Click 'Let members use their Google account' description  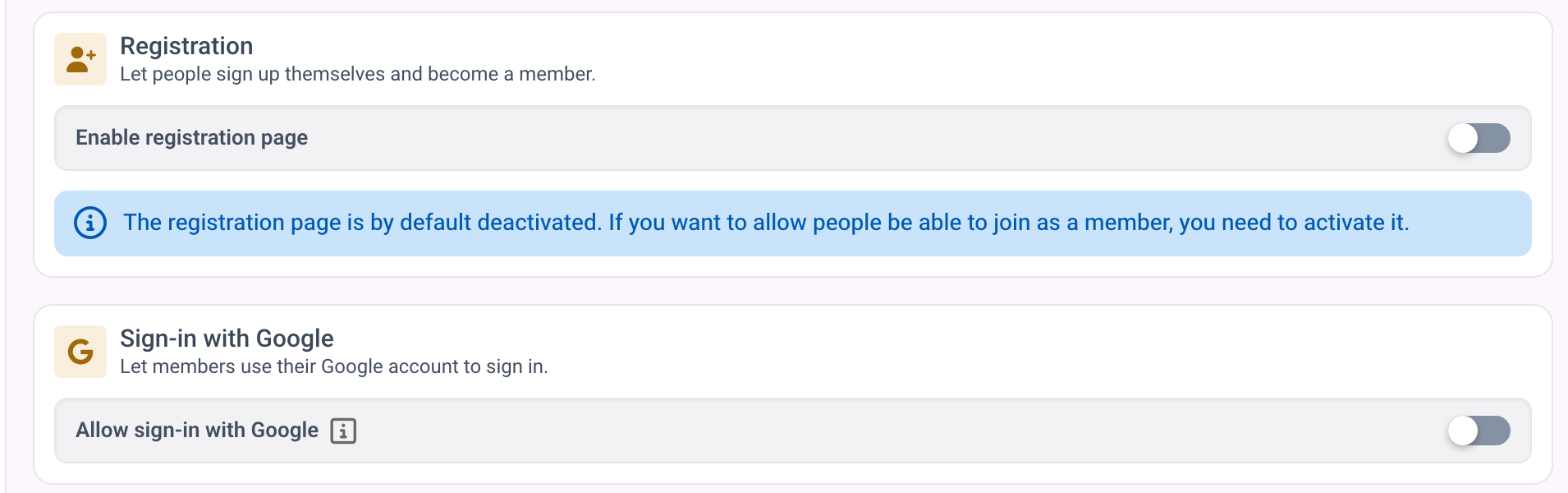(x=334, y=366)
